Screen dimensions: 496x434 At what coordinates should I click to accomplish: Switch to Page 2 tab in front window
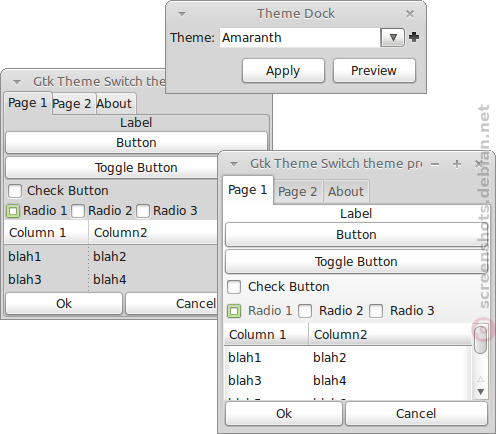[x=298, y=192]
